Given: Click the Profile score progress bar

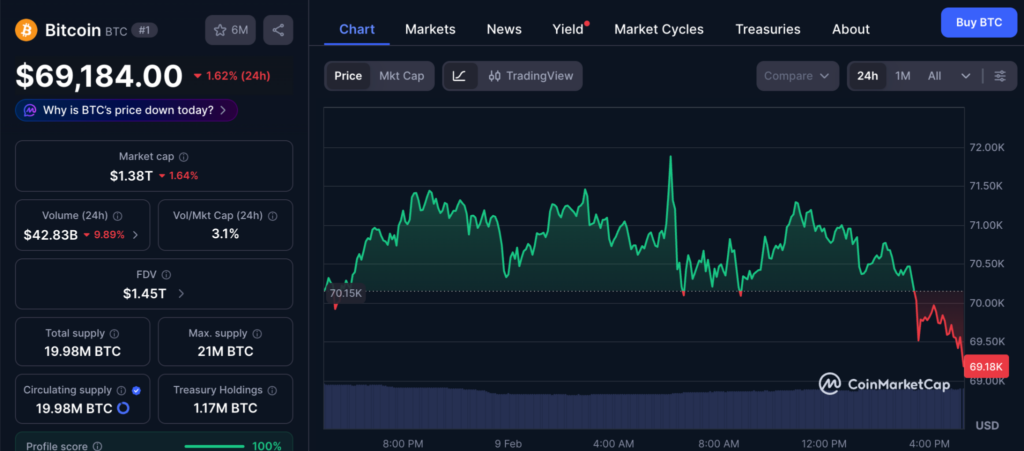Looking at the screenshot, I should (x=214, y=446).
